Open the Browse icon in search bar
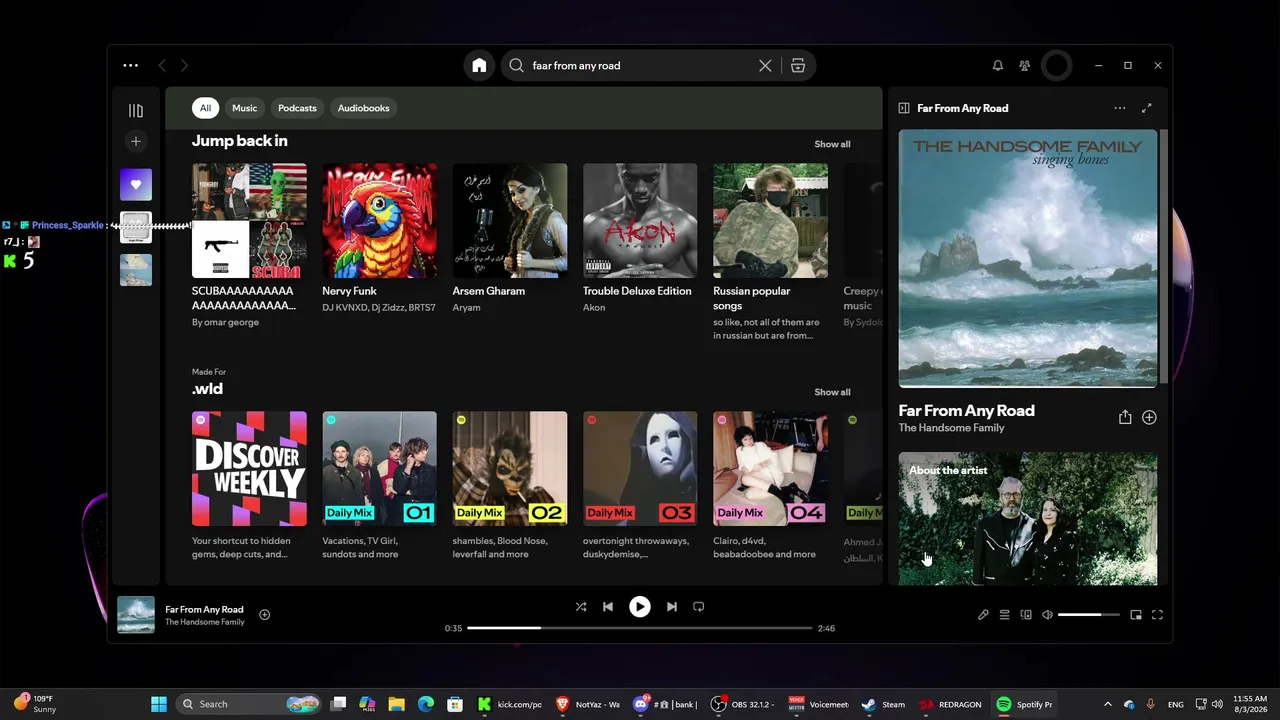1280x720 pixels. [x=798, y=65]
